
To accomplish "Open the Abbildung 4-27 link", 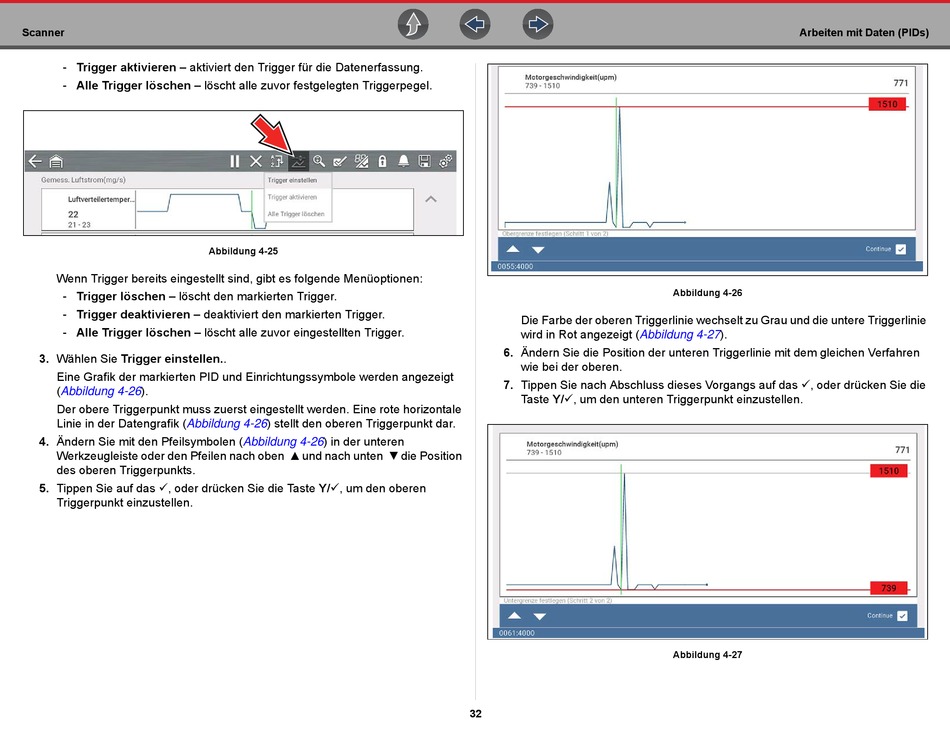I will (x=680, y=335).
